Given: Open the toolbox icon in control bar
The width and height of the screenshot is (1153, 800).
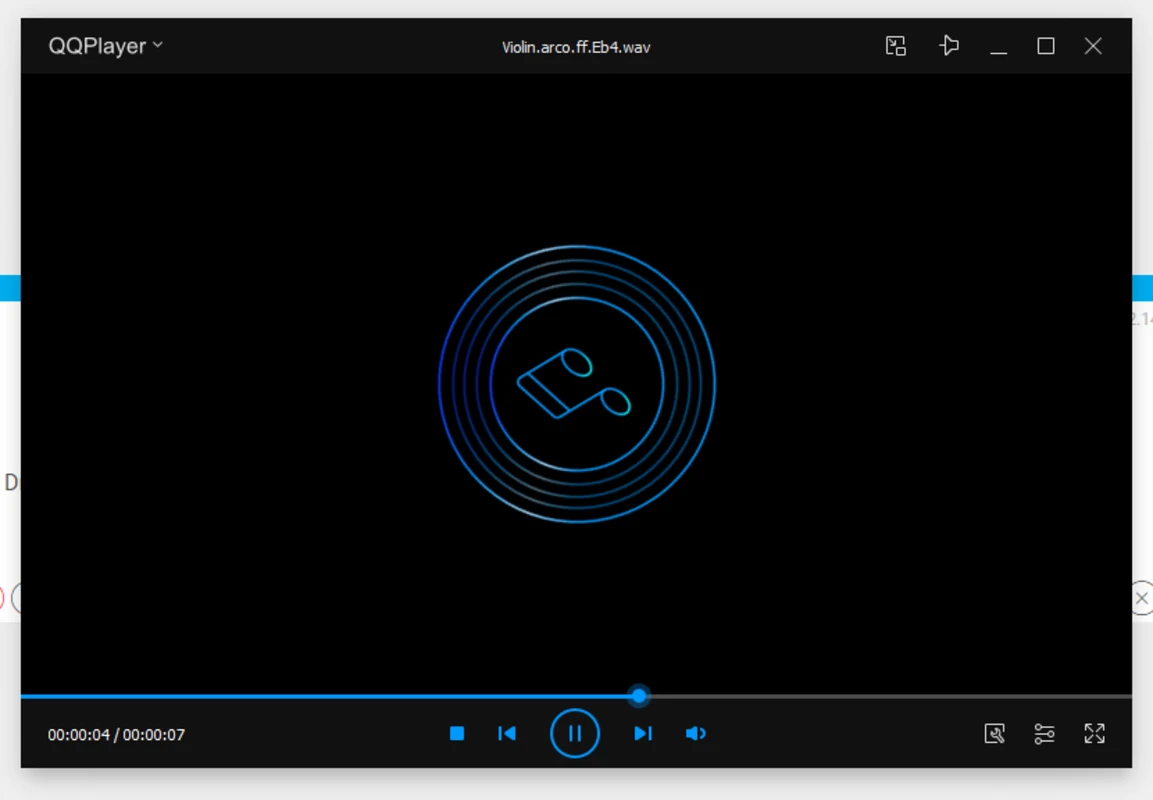Looking at the screenshot, I should click(994, 733).
